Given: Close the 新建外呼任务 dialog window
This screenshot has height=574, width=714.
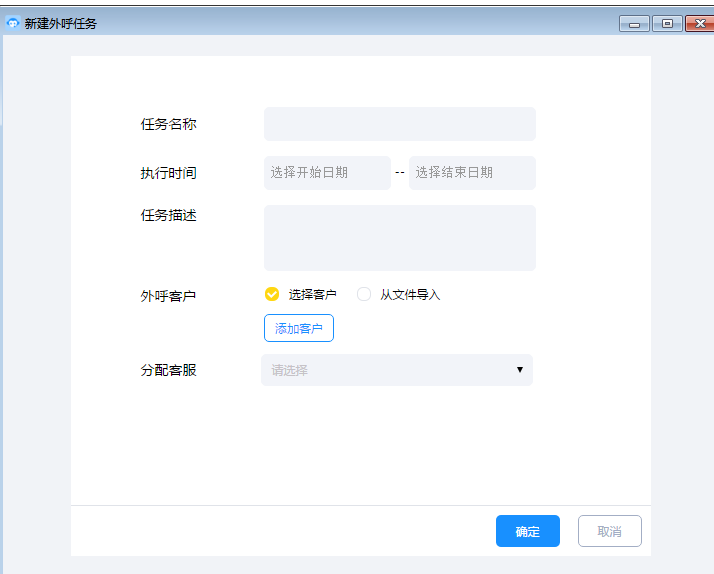Looking at the screenshot, I should point(699,24).
